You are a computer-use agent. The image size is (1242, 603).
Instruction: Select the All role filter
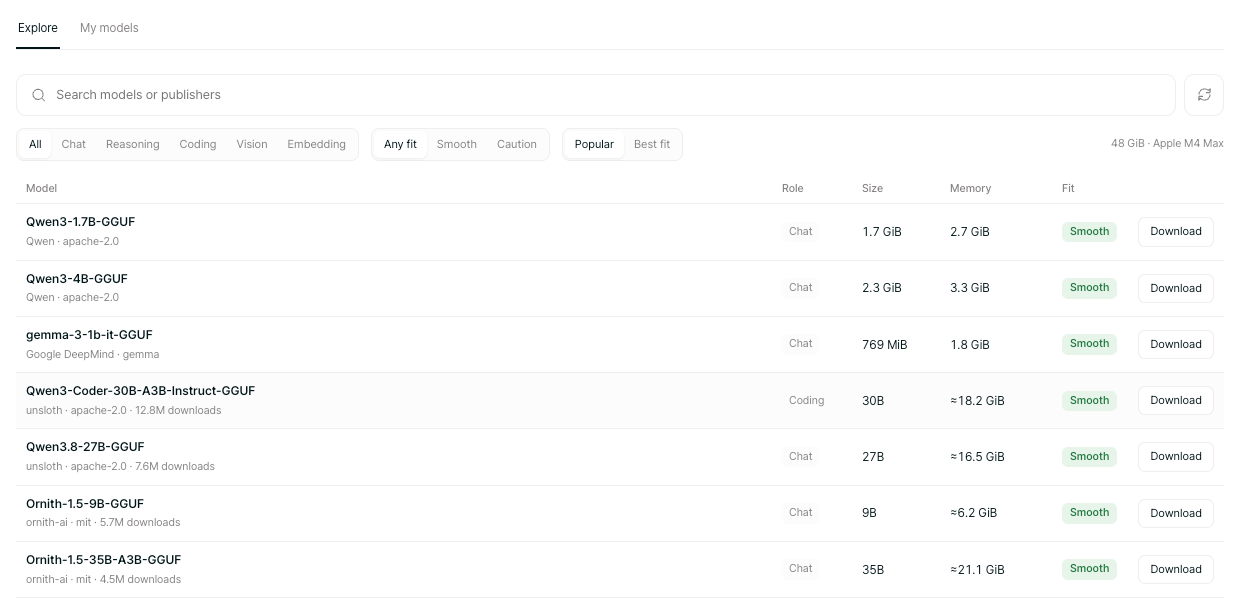coord(35,144)
